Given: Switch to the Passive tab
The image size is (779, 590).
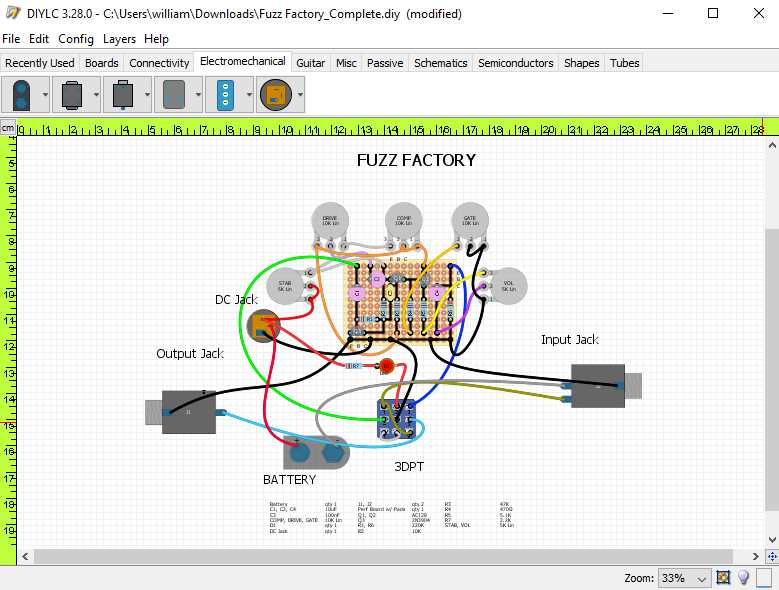Looking at the screenshot, I should tap(385, 63).
